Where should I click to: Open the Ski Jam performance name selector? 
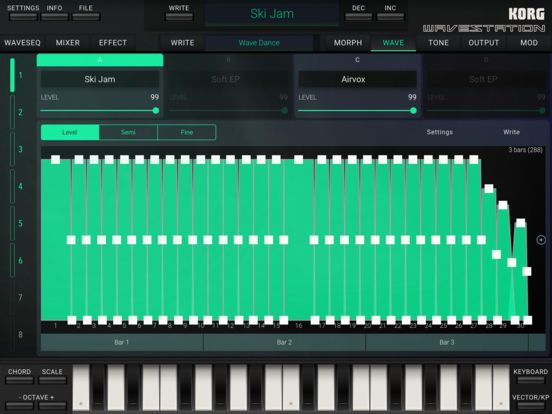coord(272,14)
